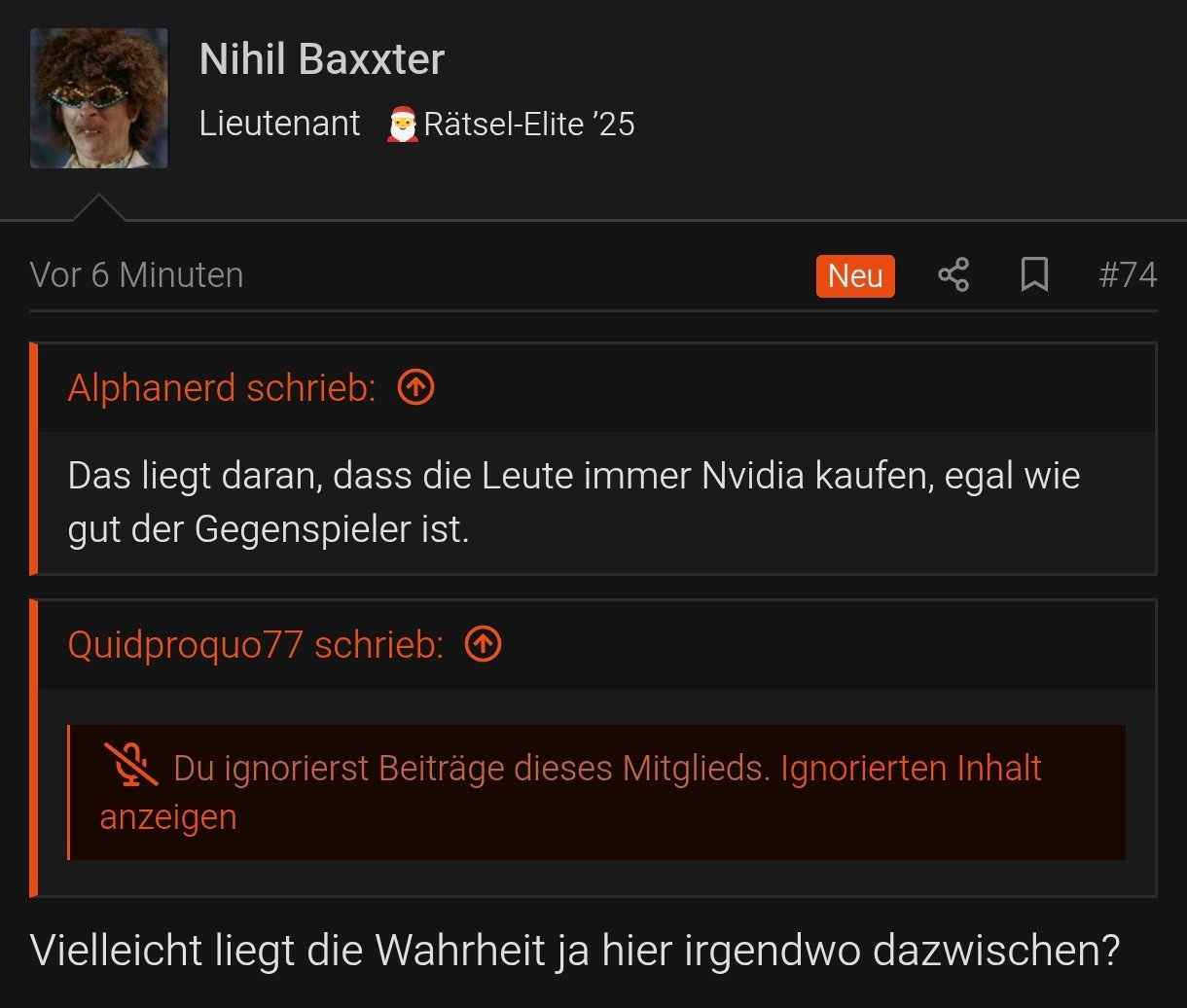Click the reply text about Wahrheit

pos(575,950)
